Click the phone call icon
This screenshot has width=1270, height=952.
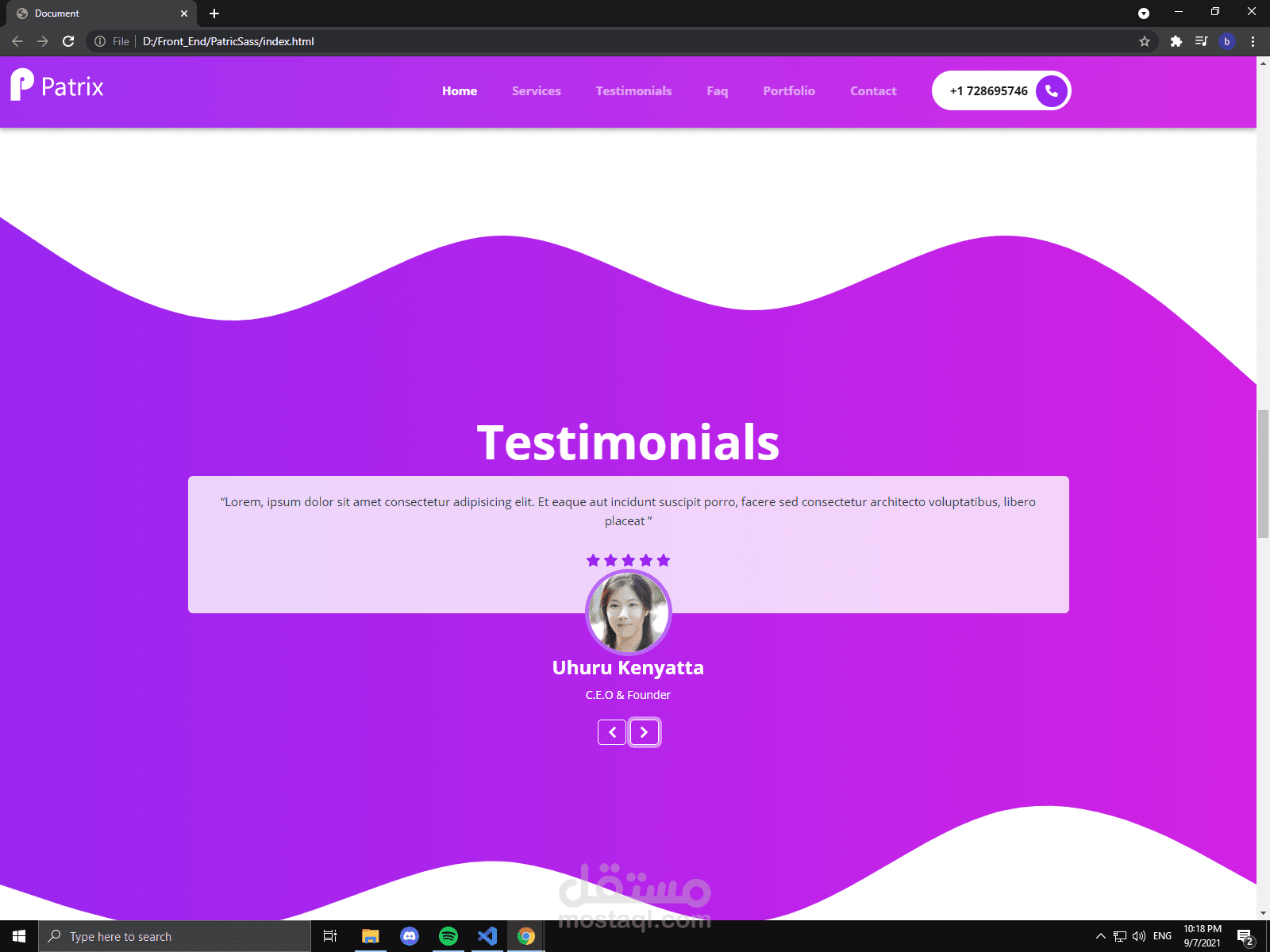[x=1051, y=90]
